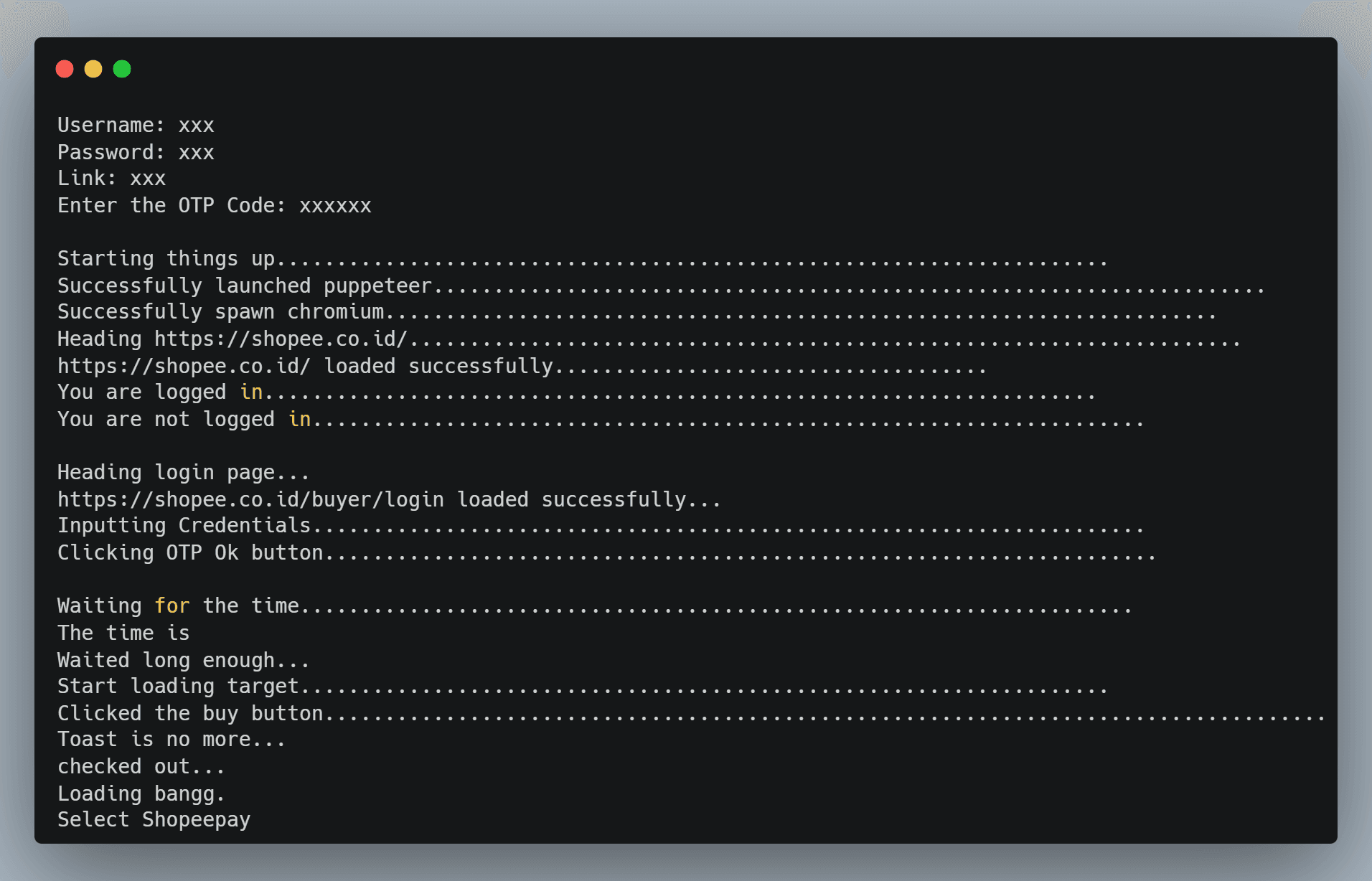
Task: Select the "Link: xxx" text line
Action: tap(111, 179)
